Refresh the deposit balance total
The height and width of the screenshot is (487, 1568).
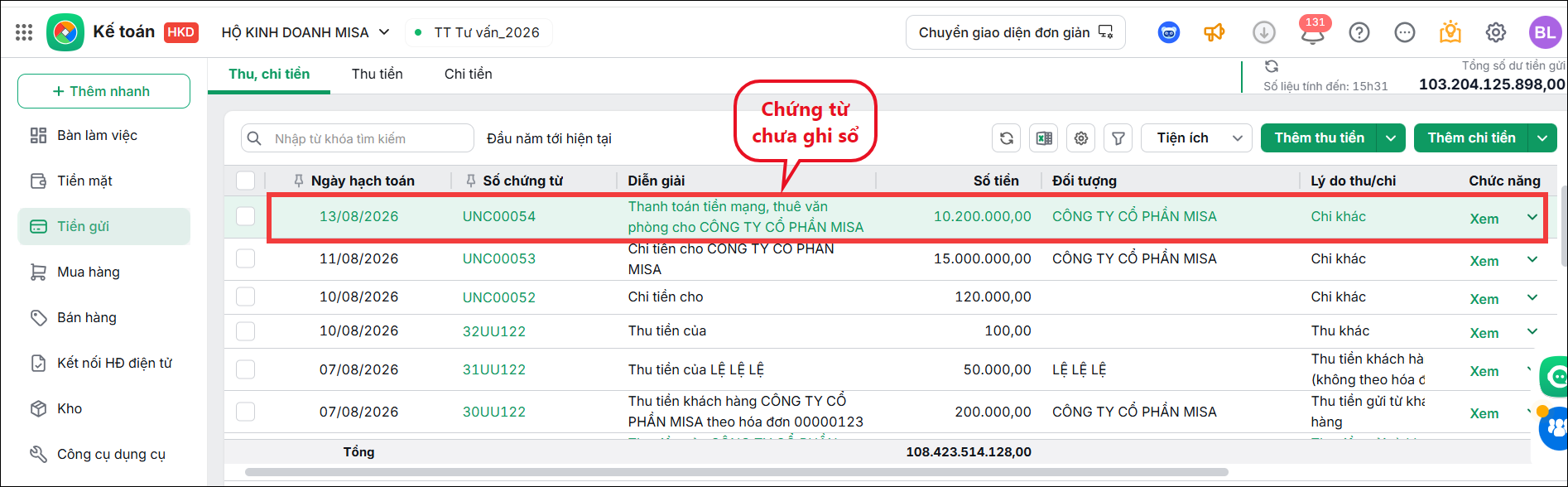pos(1272,66)
